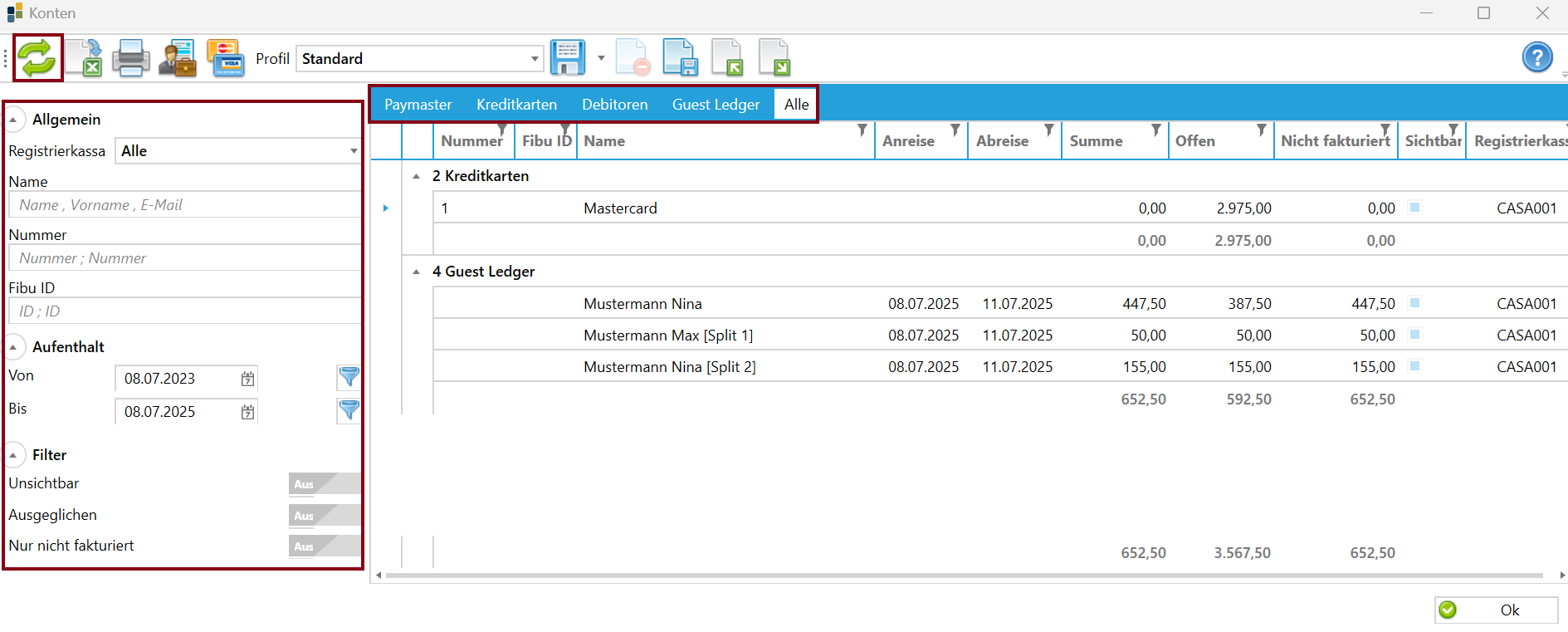1568x632 pixels.
Task: Switch to the Kreditkarten tab
Action: coord(516,105)
